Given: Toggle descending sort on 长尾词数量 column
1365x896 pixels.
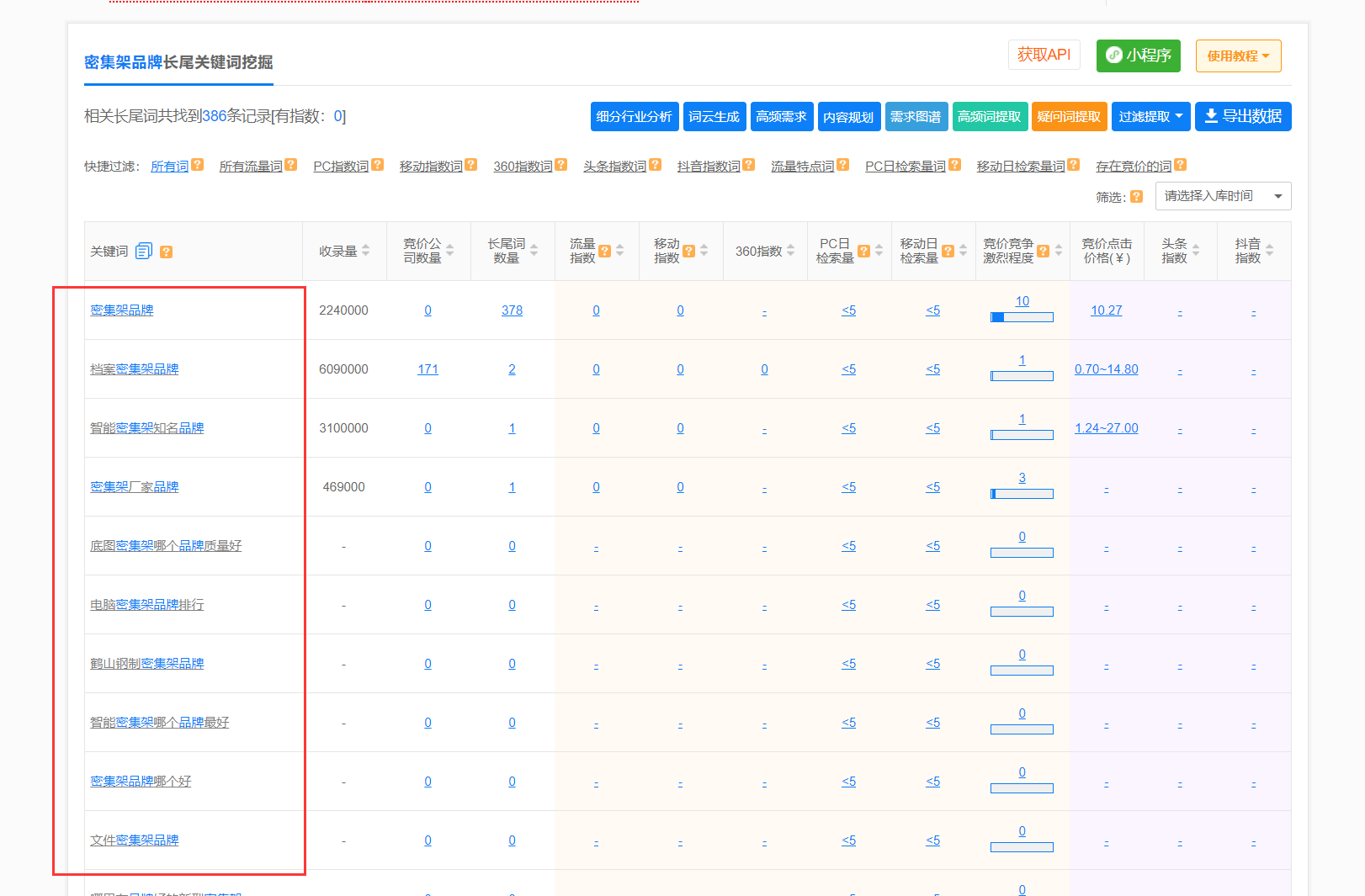Looking at the screenshot, I should click(x=534, y=255).
